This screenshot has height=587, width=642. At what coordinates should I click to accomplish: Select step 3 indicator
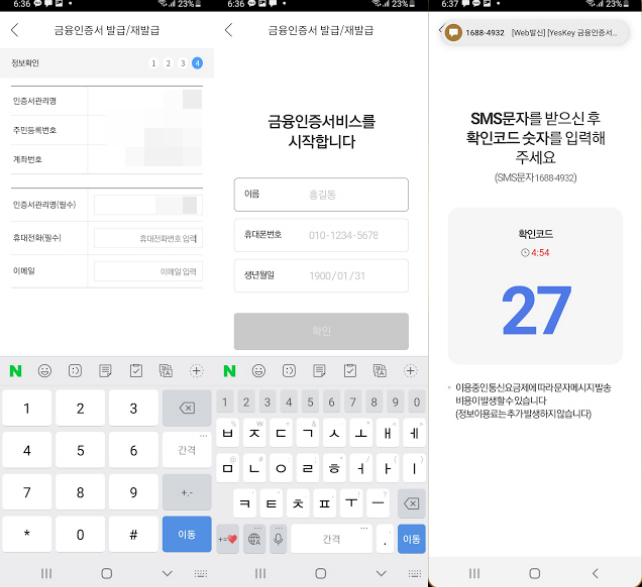183,63
